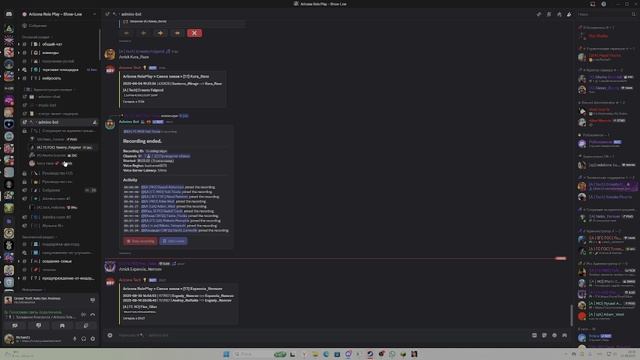Click the chat vertical scrollbar
Viewport: 640px width, 360px height.
[x=571, y=315]
